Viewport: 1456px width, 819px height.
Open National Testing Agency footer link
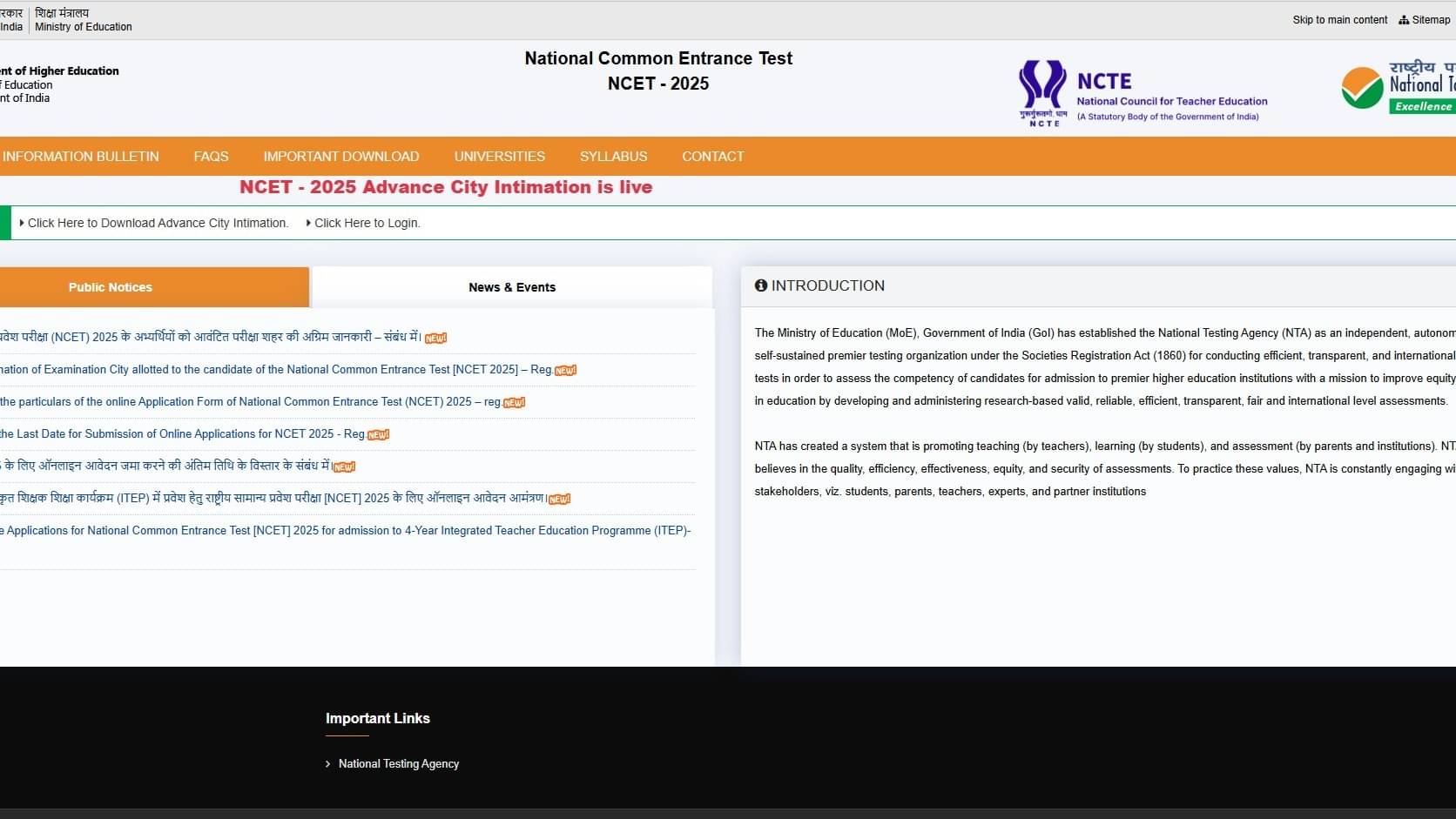pos(398,764)
